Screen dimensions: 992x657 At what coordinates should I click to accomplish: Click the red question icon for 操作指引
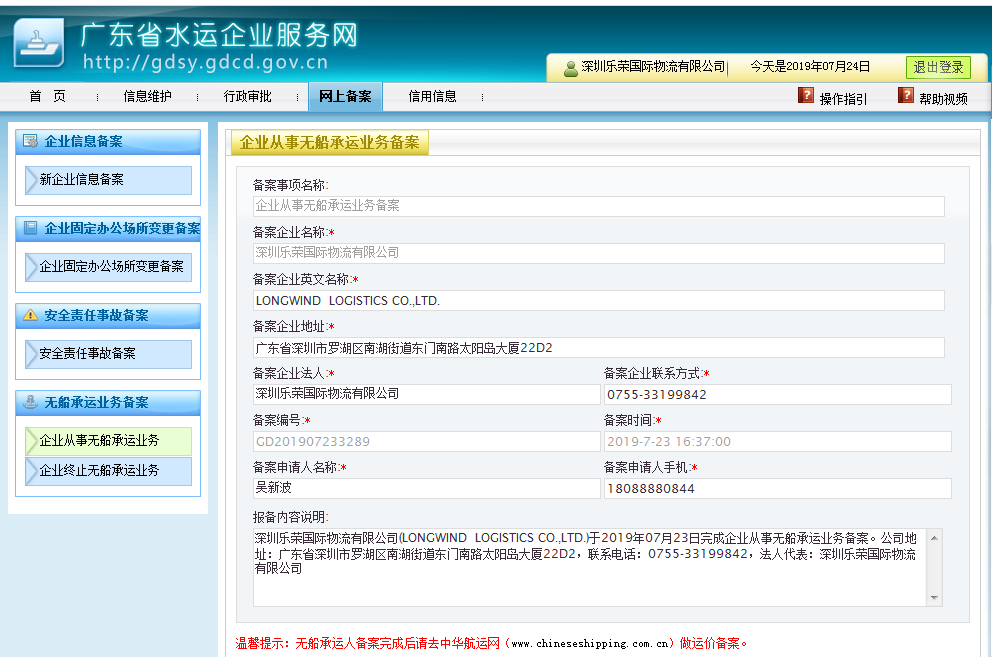[806, 95]
